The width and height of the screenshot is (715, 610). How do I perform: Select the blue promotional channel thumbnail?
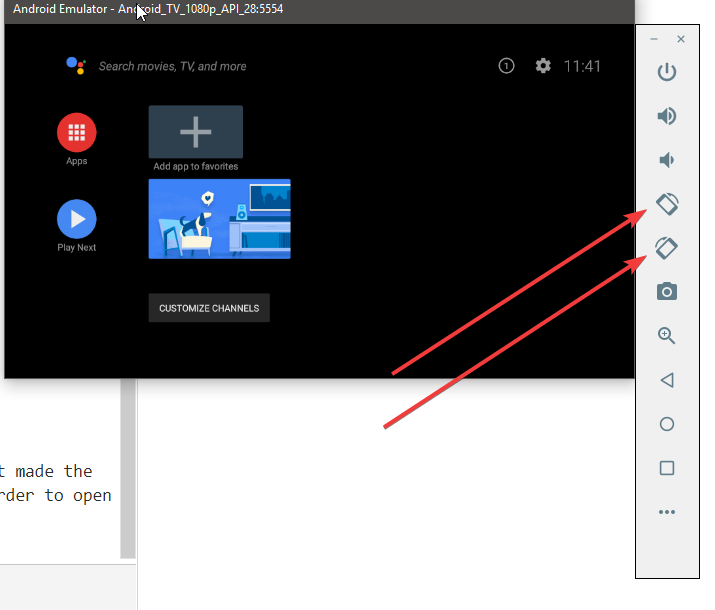(x=220, y=219)
